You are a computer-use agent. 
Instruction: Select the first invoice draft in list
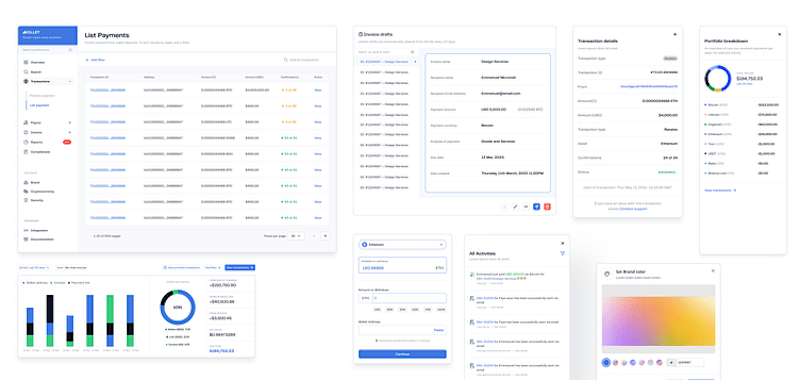point(386,62)
